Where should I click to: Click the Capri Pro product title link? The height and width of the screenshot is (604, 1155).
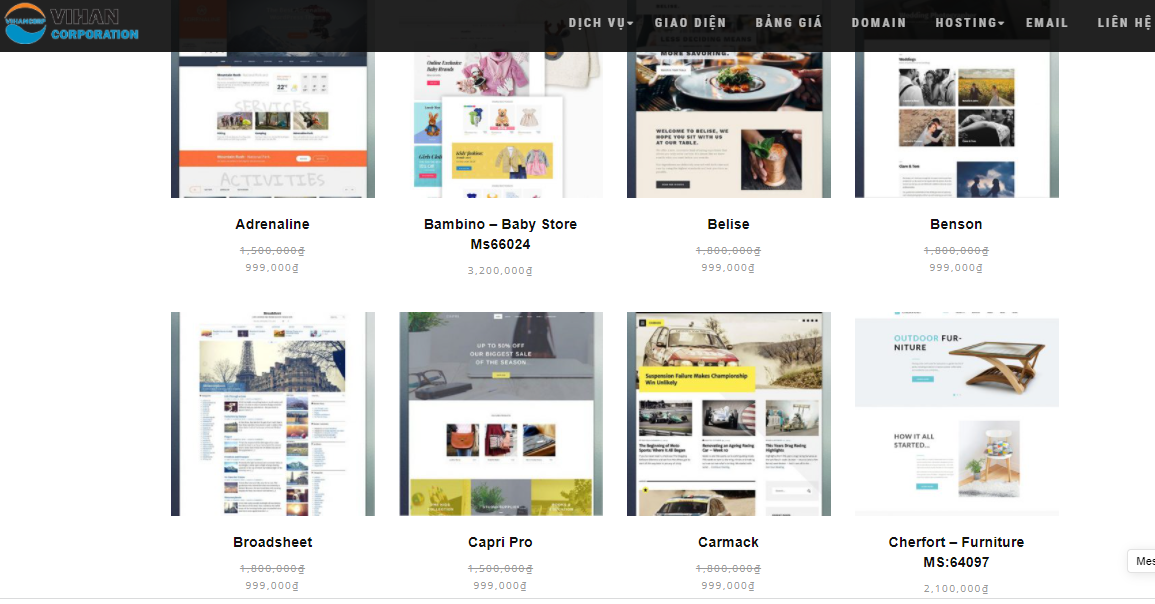click(501, 542)
